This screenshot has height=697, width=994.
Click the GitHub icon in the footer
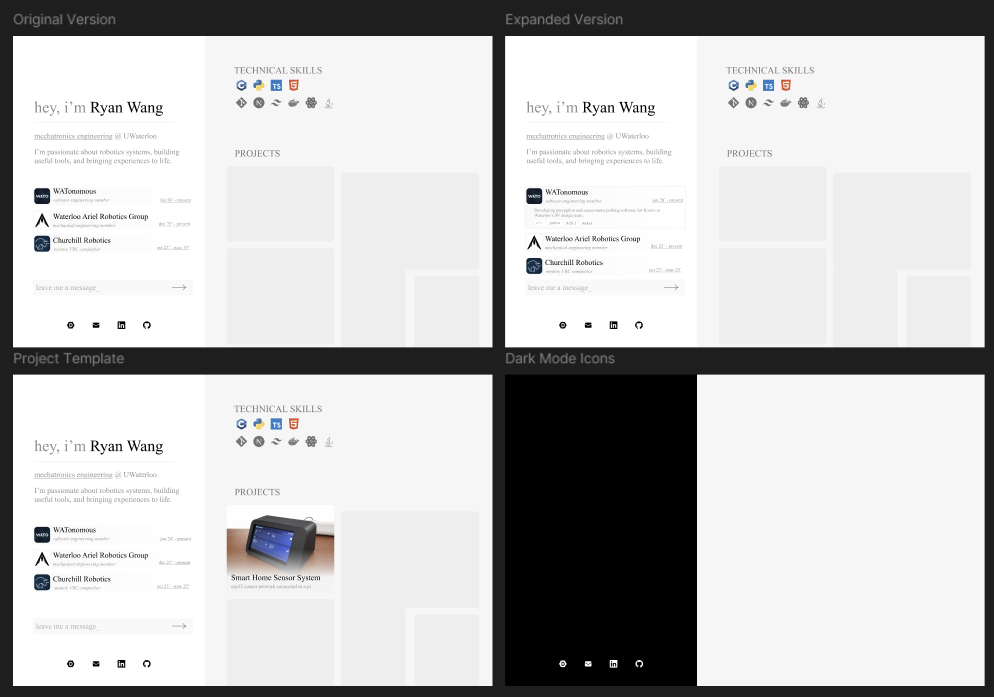click(x=146, y=325)
